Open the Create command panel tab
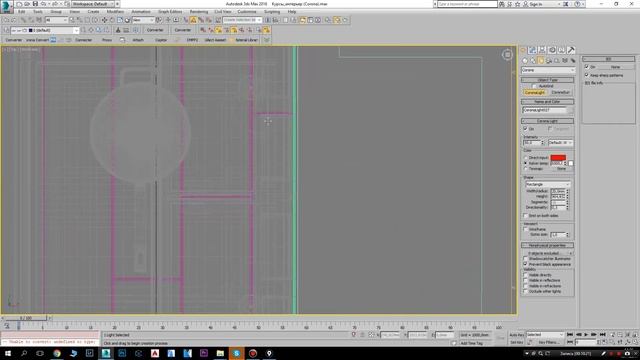 523,50
